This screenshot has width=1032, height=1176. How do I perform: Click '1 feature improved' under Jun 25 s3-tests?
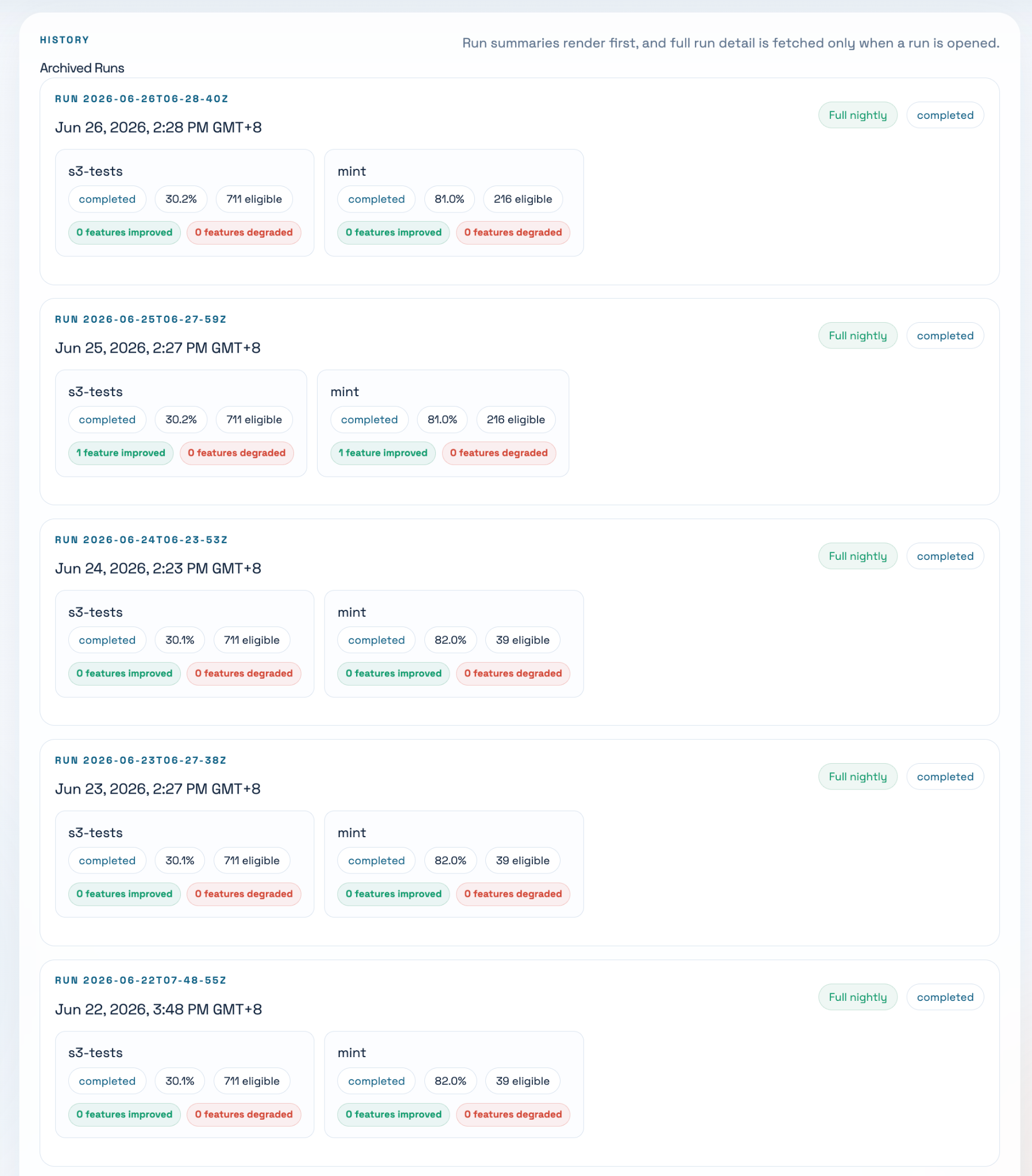pos(121,453)
